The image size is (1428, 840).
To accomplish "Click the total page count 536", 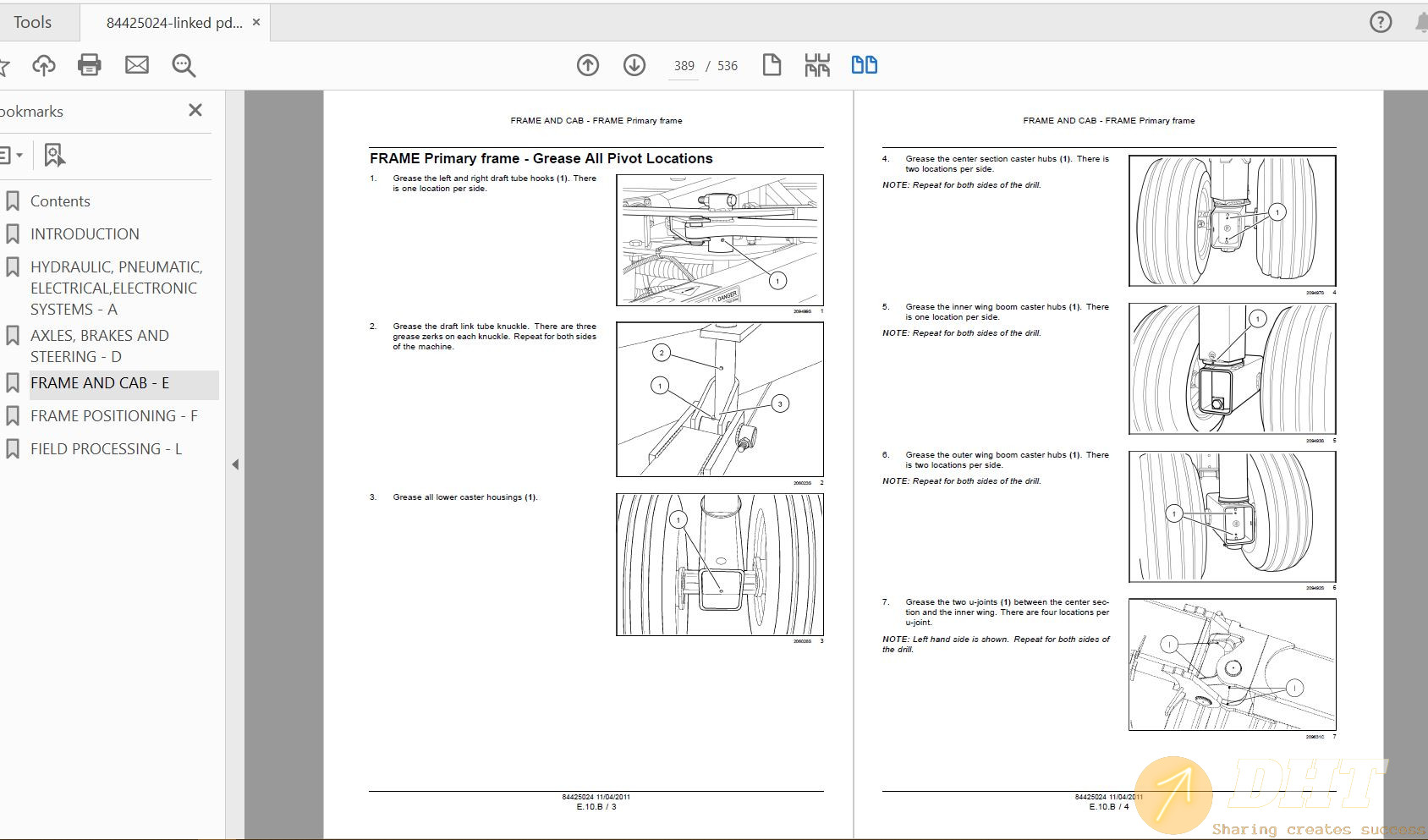I will tap(728, 66).
